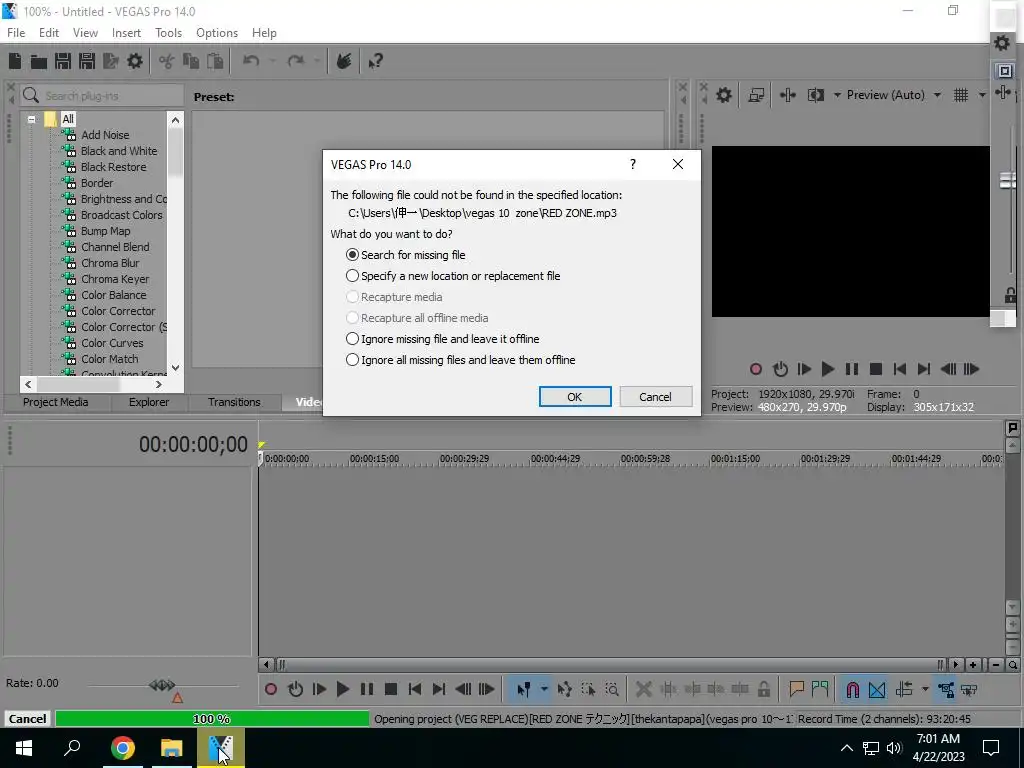Image resolution: width=1024 pixels, height=768 pixels.
Task: Toggle preview on external monitor icon
Action: tap(756, 95)
